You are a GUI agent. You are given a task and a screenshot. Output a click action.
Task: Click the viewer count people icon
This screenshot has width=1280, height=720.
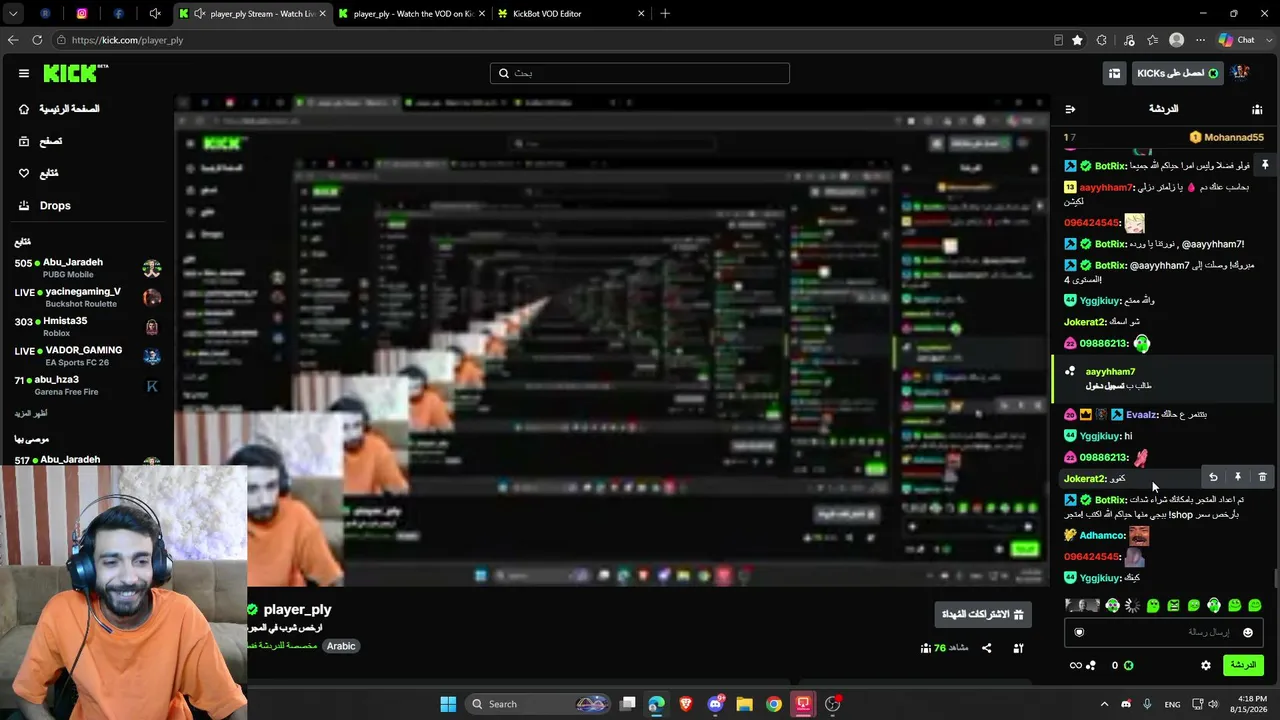926,648
